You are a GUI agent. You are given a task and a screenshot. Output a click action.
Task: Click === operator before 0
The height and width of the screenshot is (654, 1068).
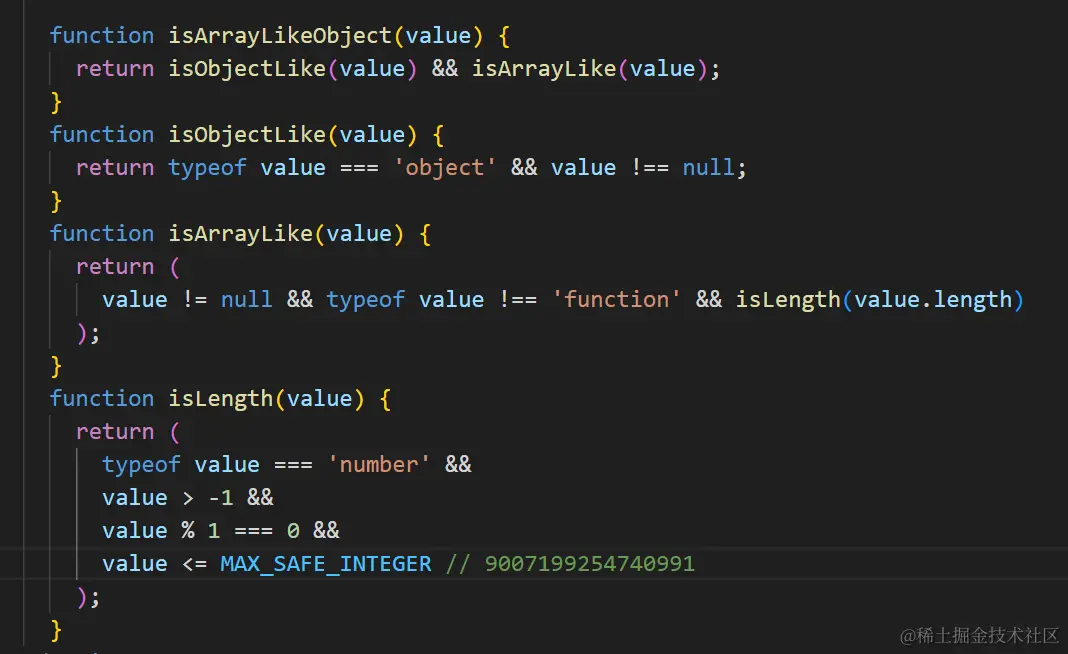pos(253,531)
